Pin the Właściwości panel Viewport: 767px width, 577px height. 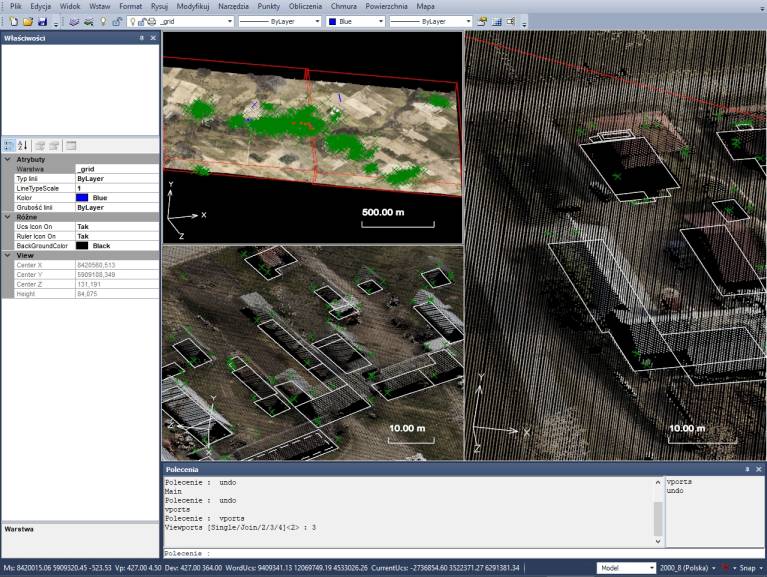pos(141,38)
